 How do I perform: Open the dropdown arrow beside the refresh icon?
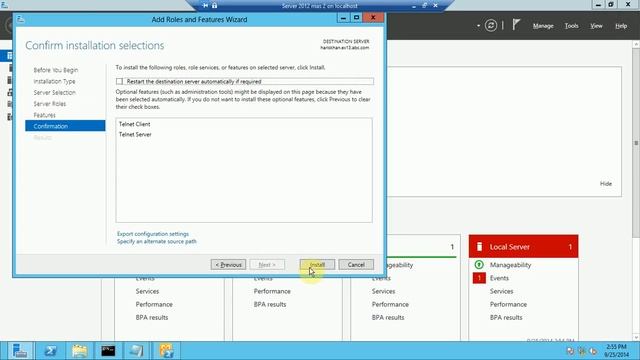[x=478, y=26]
